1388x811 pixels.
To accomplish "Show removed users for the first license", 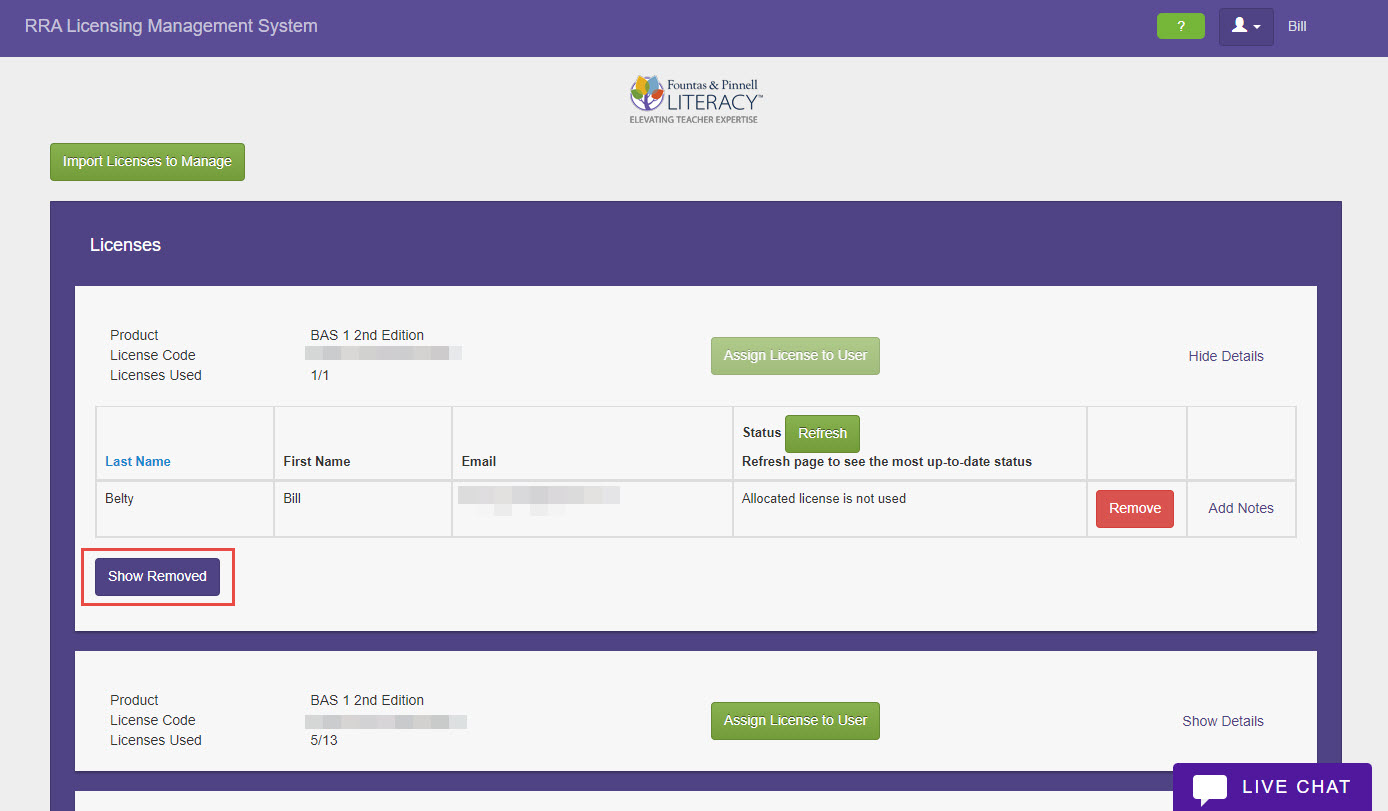I will tap(157, 576).
